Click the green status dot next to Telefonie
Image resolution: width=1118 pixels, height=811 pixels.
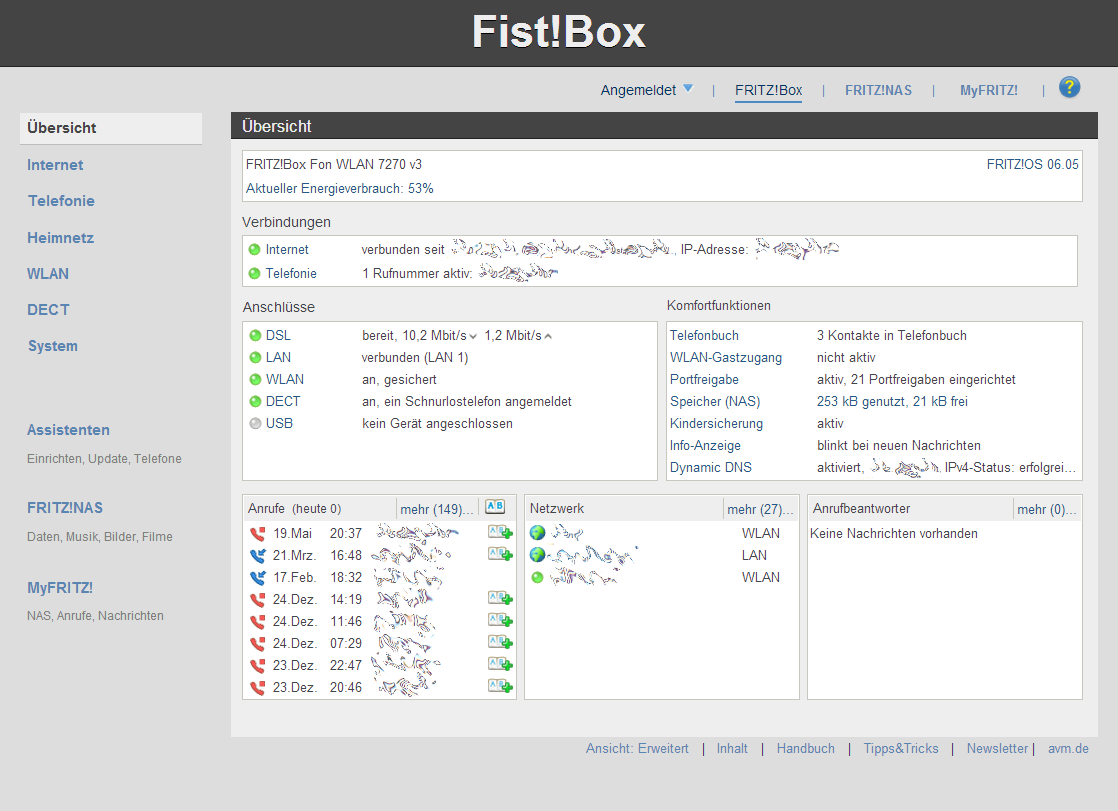click(254, 271)
